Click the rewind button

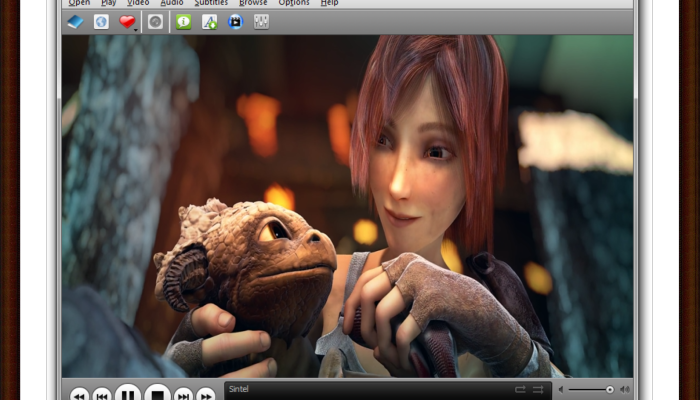(79, 396)
